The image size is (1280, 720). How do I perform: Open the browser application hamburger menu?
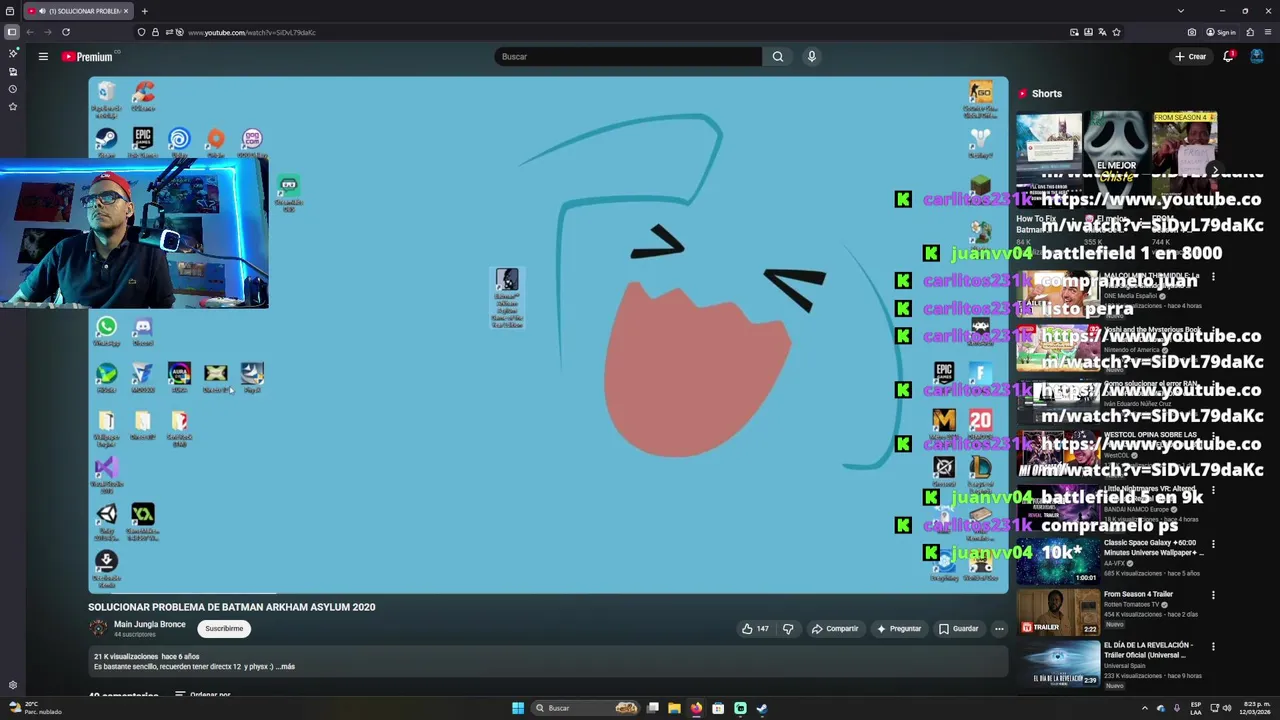[1268, 32]
